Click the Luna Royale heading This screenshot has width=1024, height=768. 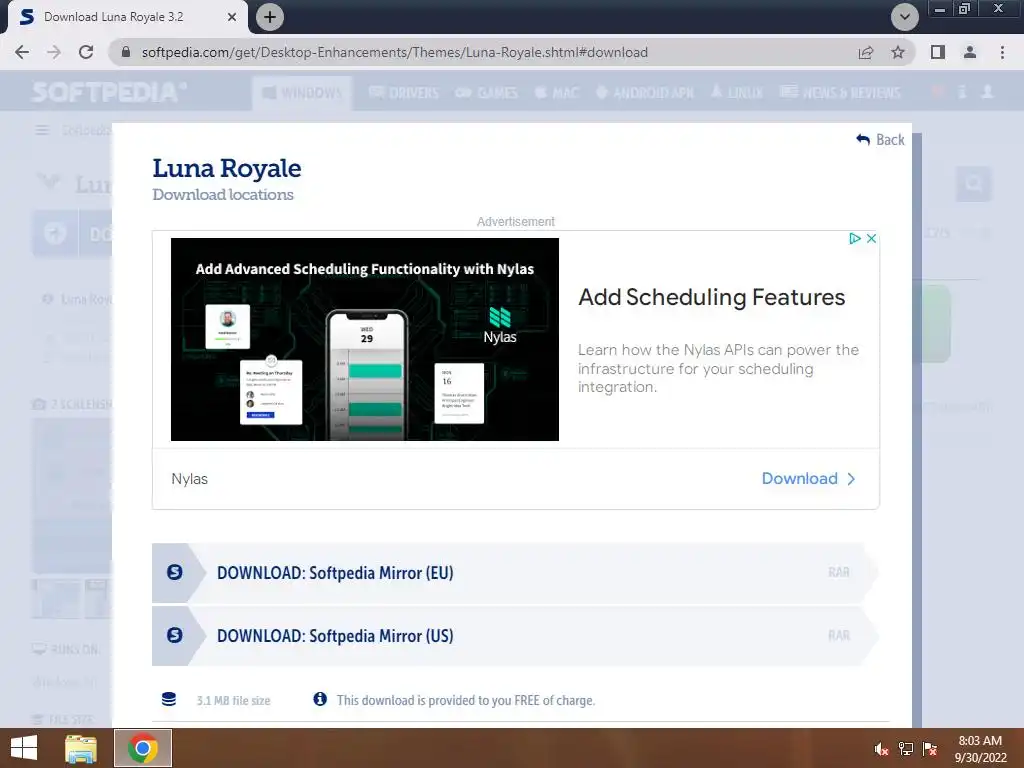pos(227,168)
